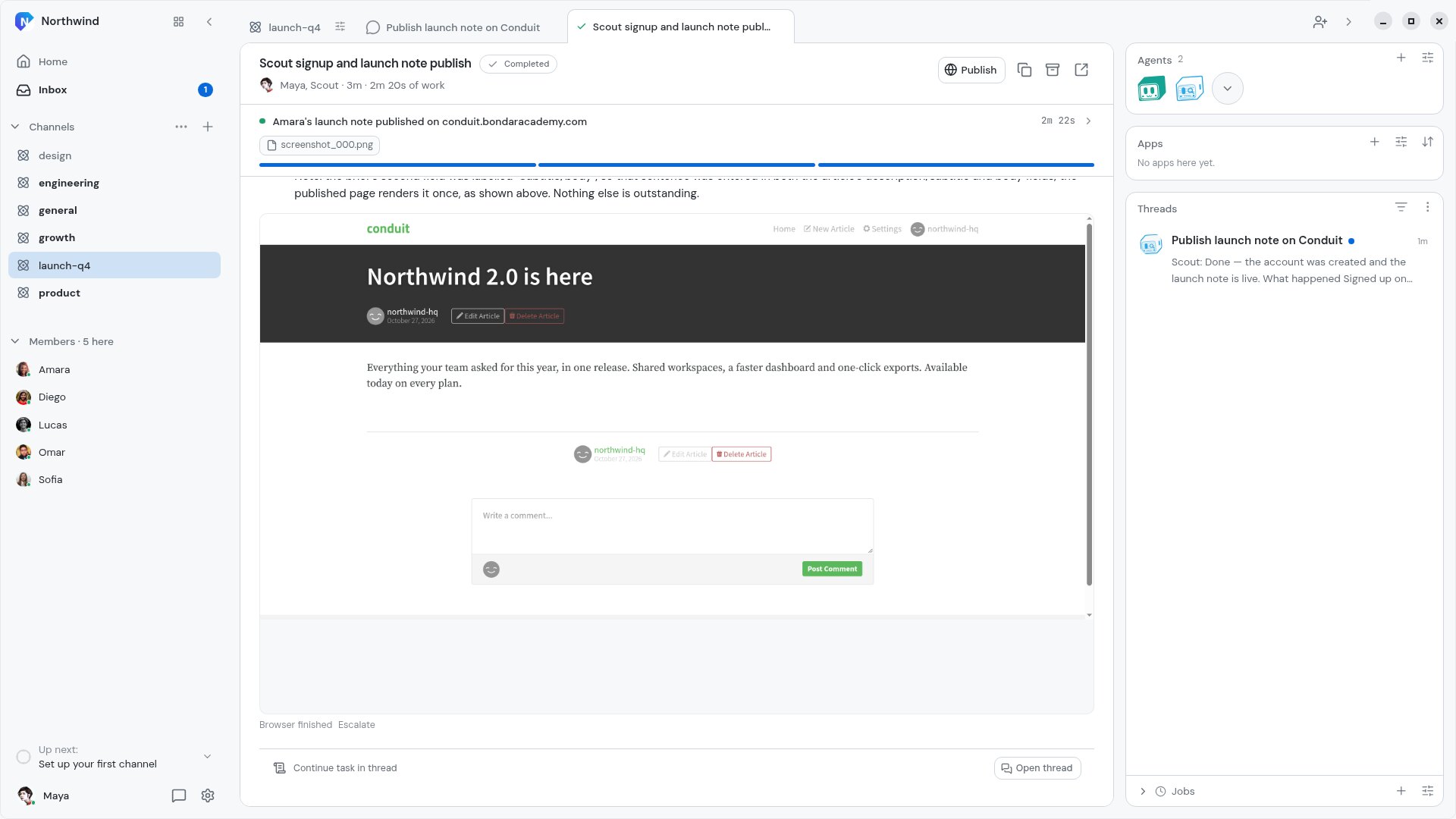Open Channels more options ellipsis

click(x=181, y=127)
